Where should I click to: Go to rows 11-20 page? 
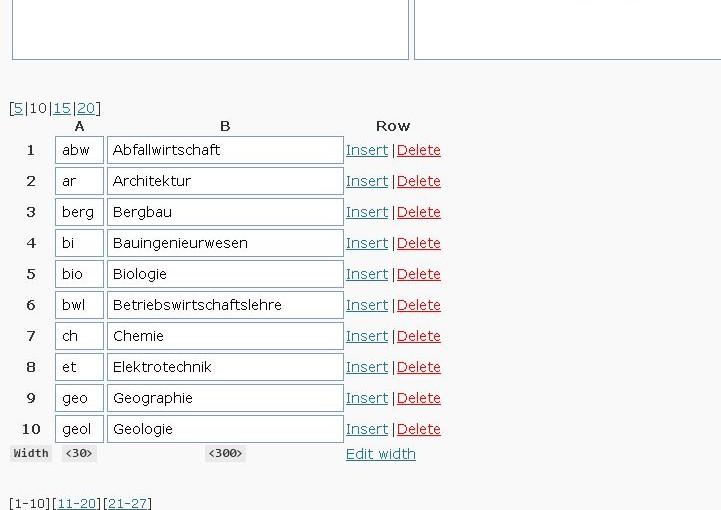pos(77,503)
